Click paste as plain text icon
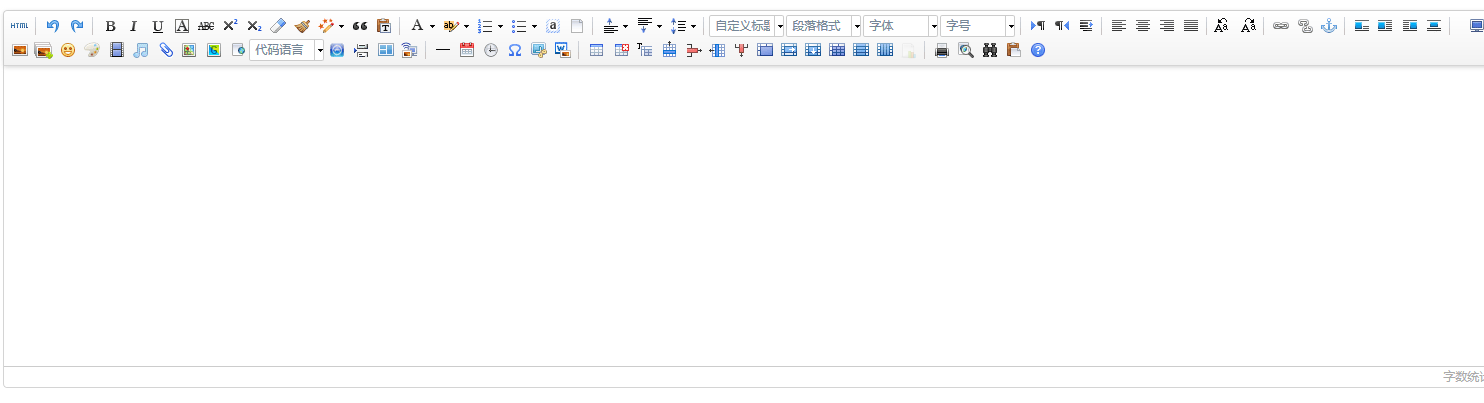This screenshot has width=1484, height=403. 384,26
